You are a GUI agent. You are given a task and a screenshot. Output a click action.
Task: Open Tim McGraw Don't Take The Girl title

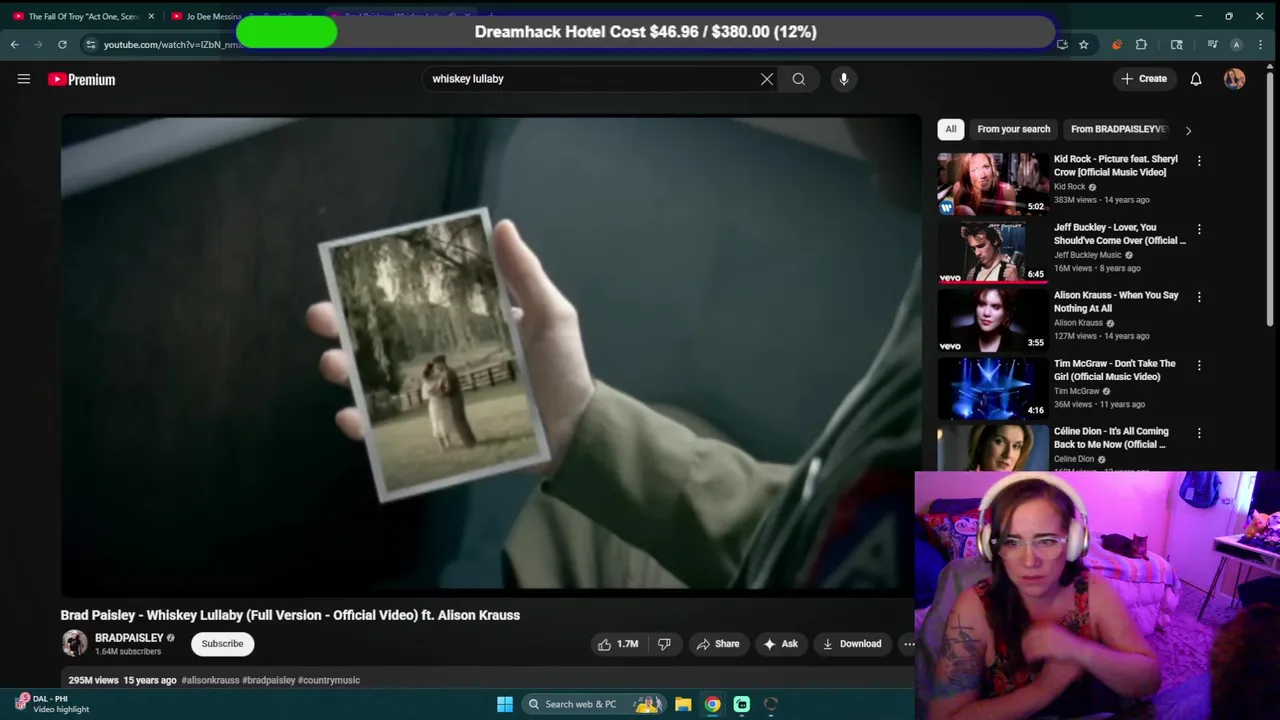(1115, 370)
